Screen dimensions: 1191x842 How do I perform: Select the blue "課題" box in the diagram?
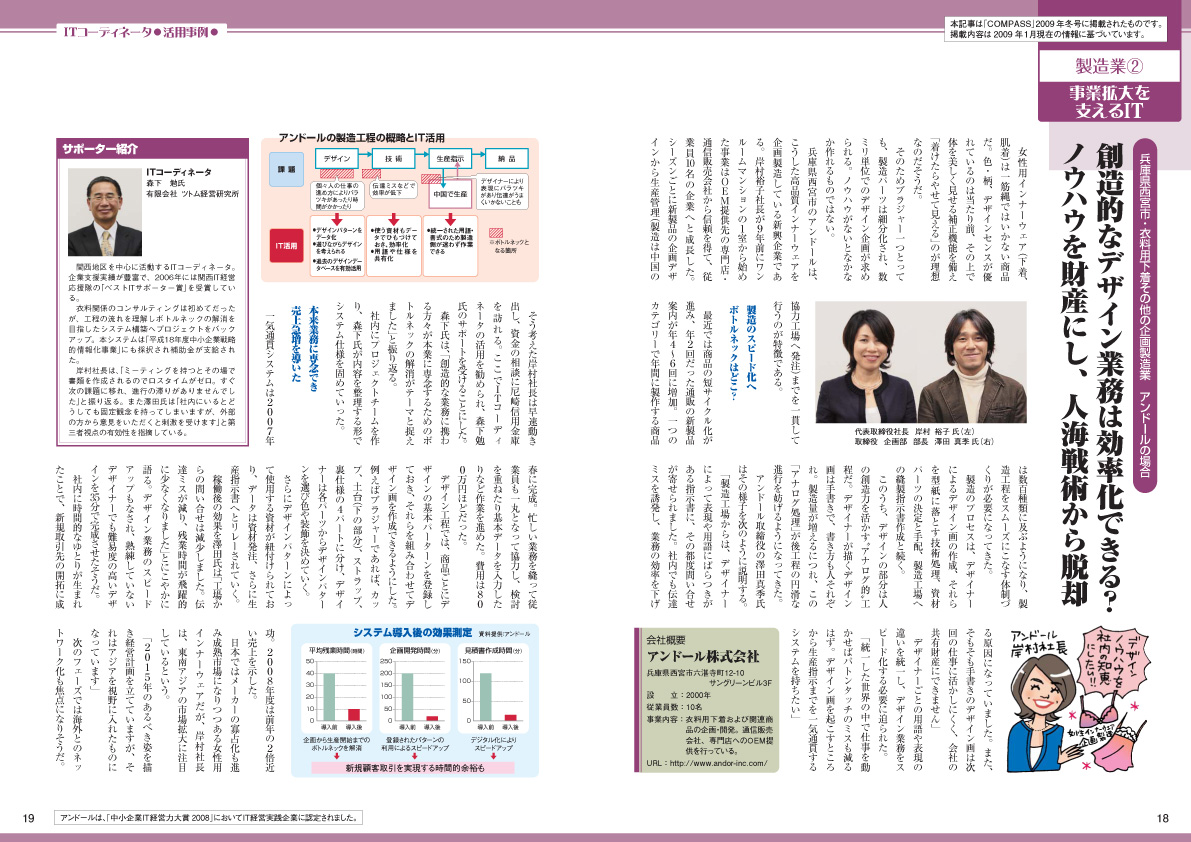(x=286, y=169)
